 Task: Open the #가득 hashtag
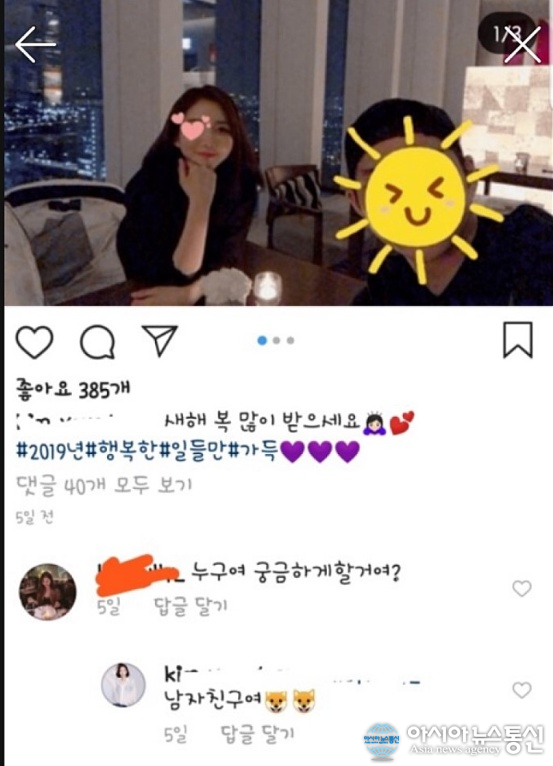tap(253, 451)
